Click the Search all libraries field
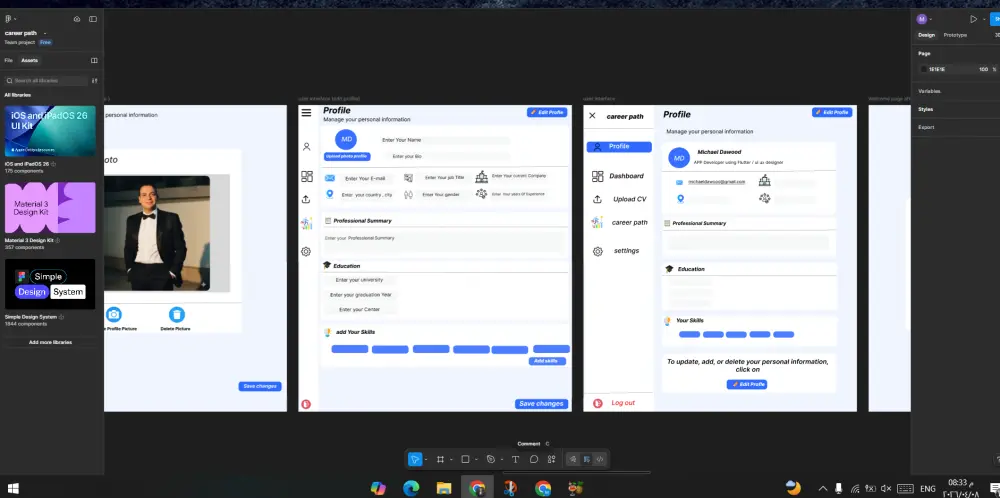1000x498 pixels. click(45, 81)
